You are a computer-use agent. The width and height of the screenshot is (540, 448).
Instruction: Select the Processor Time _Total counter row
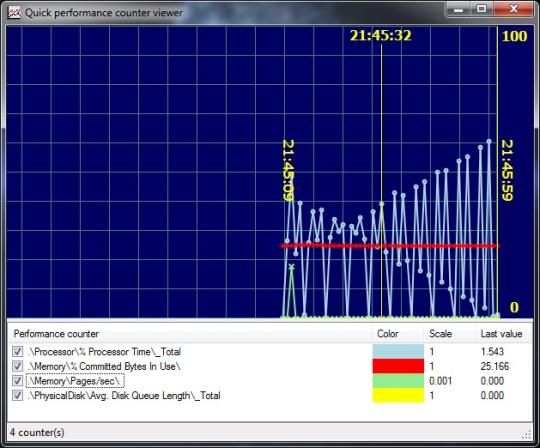pyautogui.click(x=270, y=352)
